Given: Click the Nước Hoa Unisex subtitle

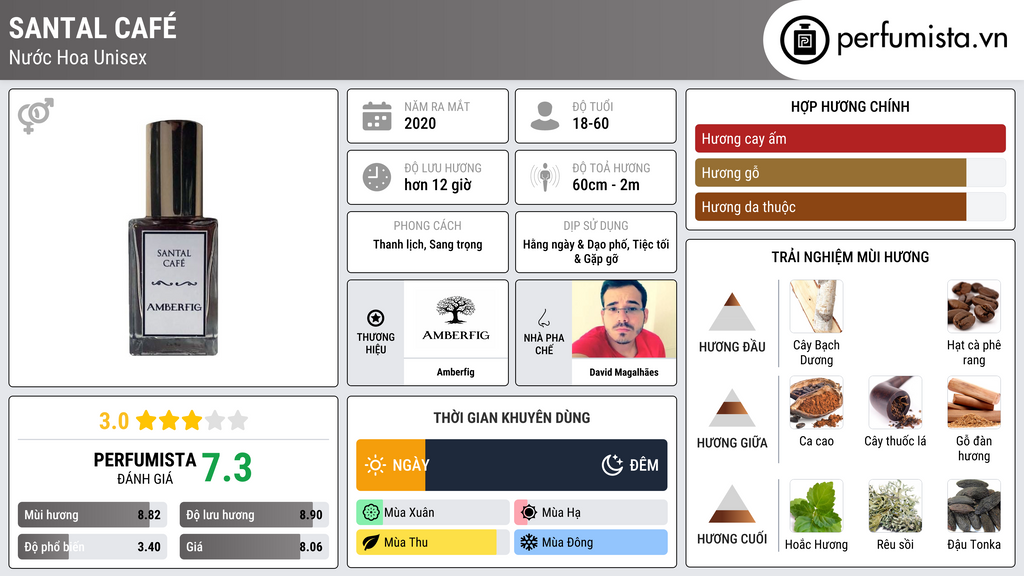Looking at the screenshot, I should click(78, 57).
